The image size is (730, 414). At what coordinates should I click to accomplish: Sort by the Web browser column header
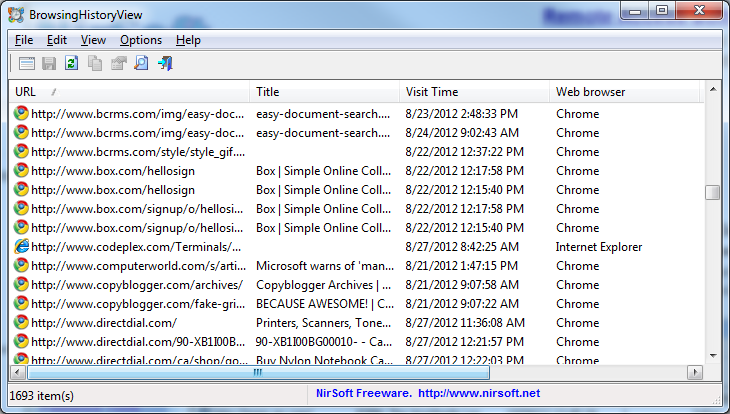624,92
